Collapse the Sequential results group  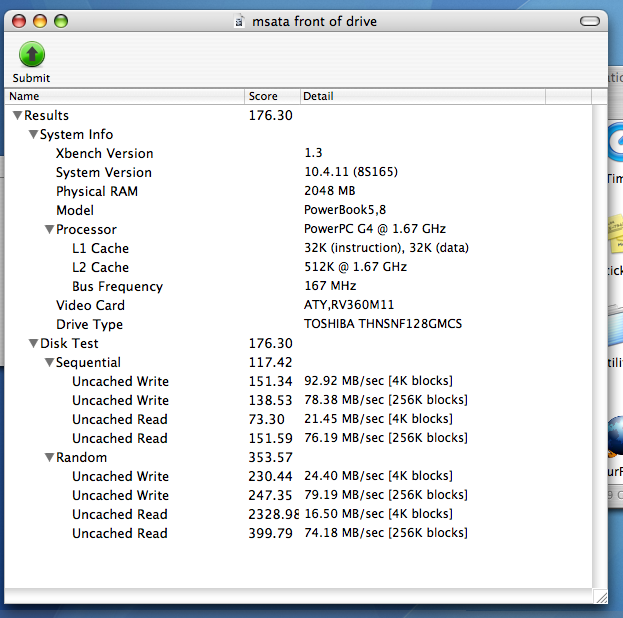[x=49, y=362]
